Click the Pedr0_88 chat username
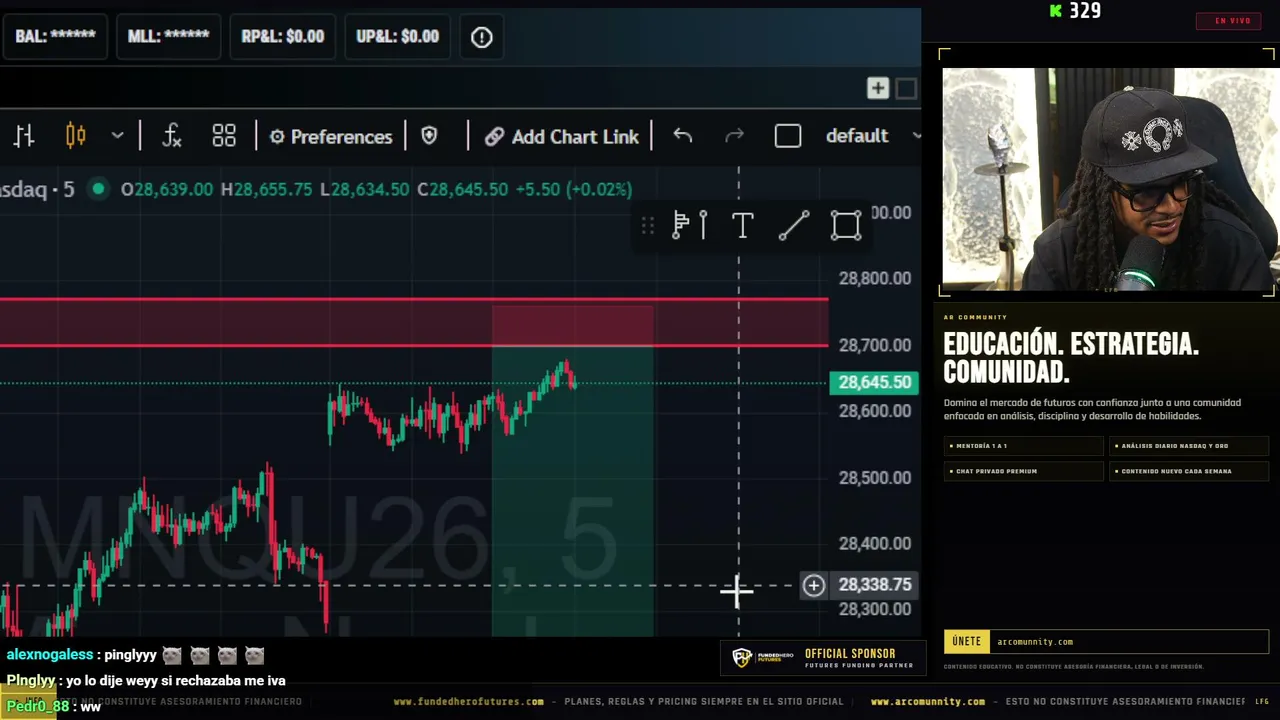1280x720 pixels. point(37,706)
